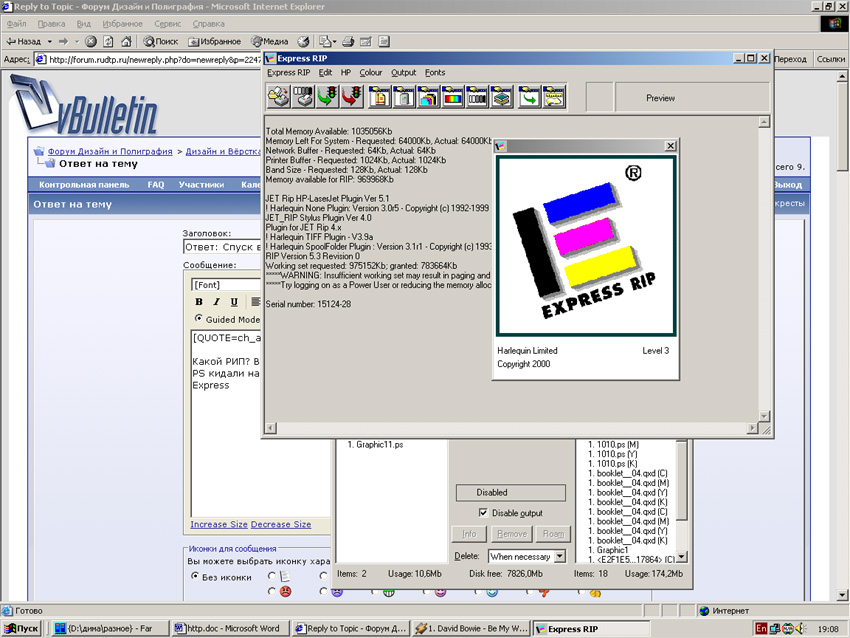Click the Increase Size link
This screenshot has height=638, width=850.
219,524
